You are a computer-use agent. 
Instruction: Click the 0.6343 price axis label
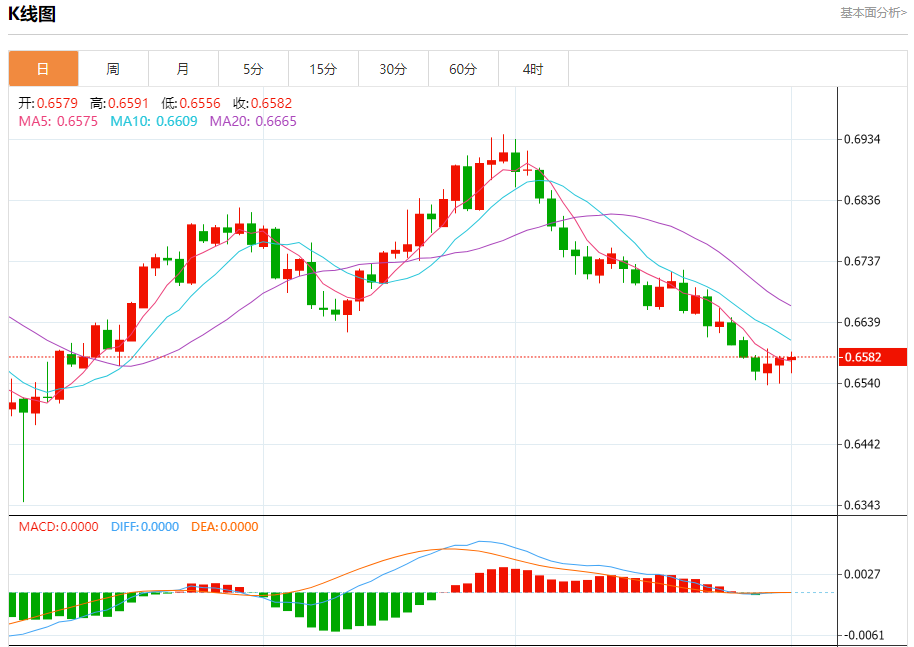[x=862, y=505]
